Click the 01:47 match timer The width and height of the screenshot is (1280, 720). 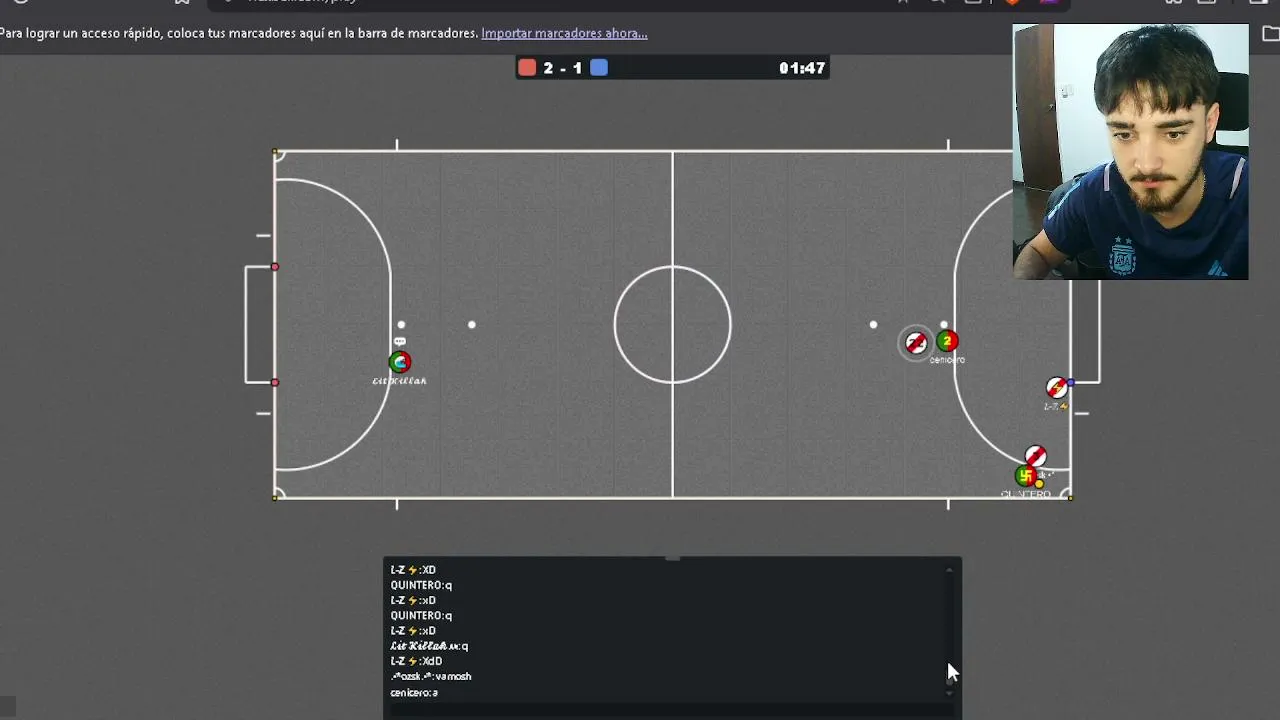pyautogui.click(x=802, y=68)
